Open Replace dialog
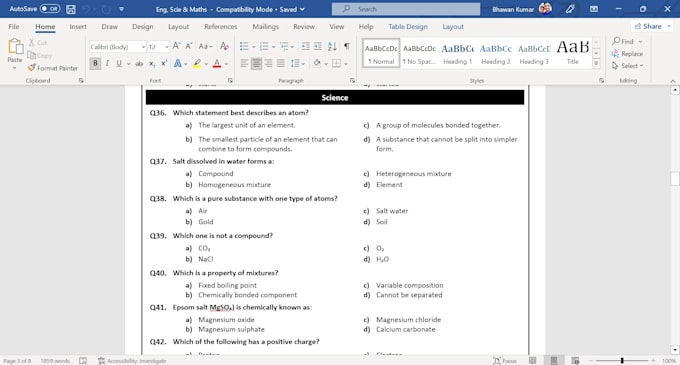 pyautogui.click(x=627, y=54)
